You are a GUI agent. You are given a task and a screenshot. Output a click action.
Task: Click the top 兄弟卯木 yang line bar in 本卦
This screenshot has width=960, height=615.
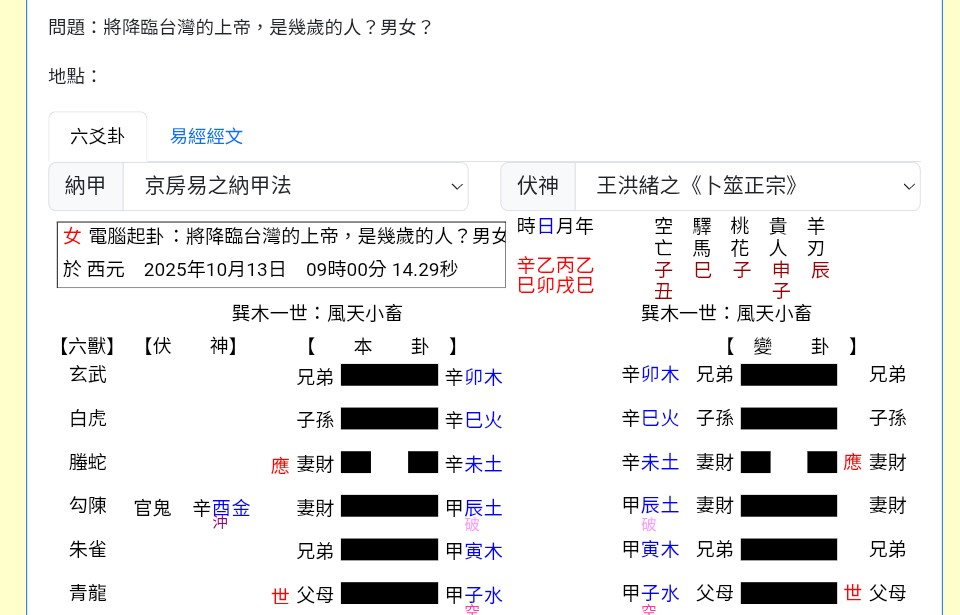pos(389,375)
